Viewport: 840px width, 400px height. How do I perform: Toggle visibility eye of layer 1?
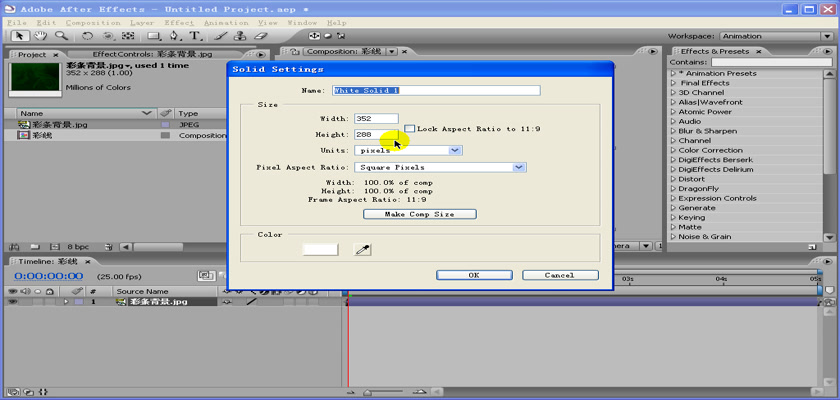pyautogui.click(x=13, y=302)
